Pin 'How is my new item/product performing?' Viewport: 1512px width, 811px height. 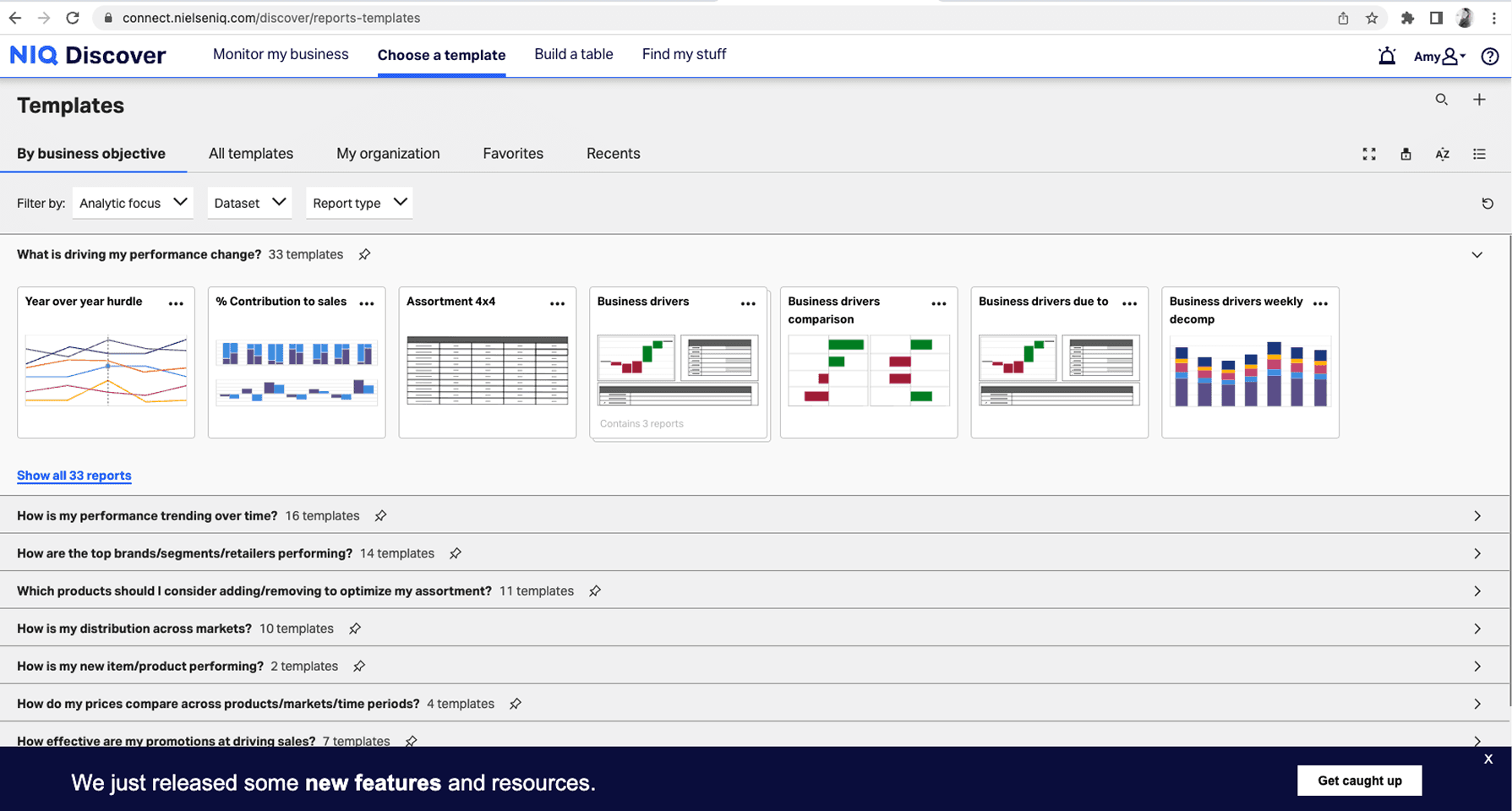(359, 667)
